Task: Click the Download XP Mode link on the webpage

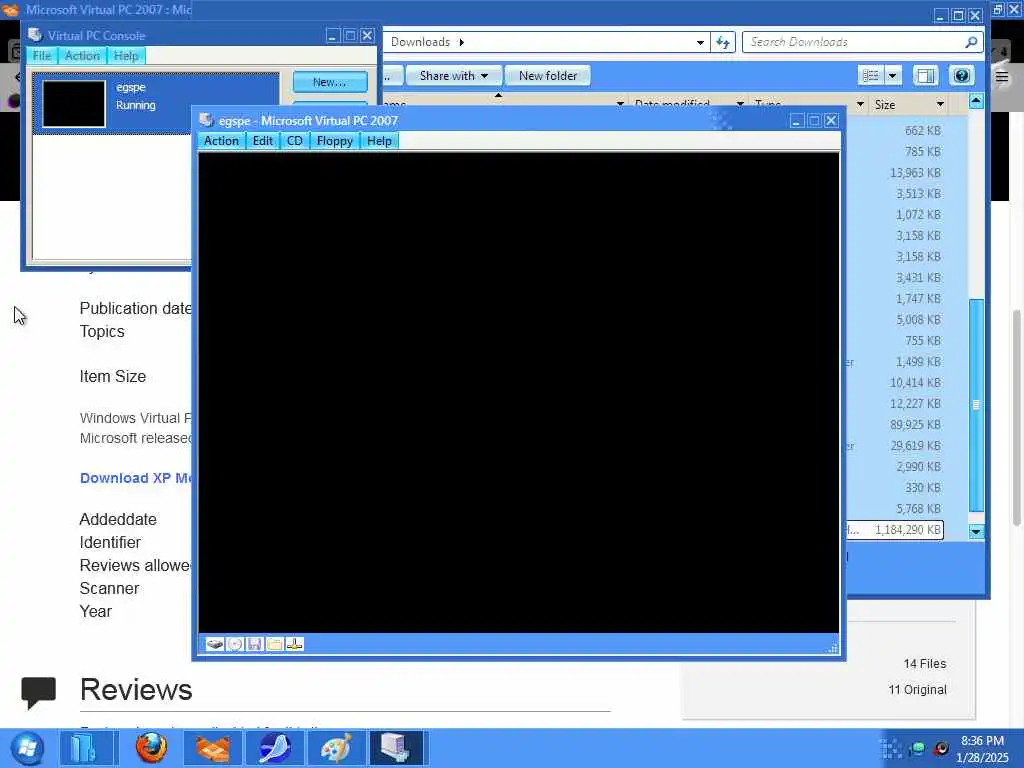Action: [136, 478]
